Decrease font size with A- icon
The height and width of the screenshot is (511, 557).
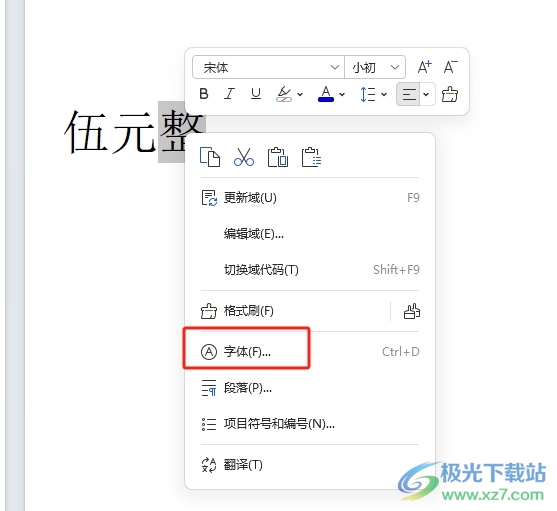click(450, 67)
